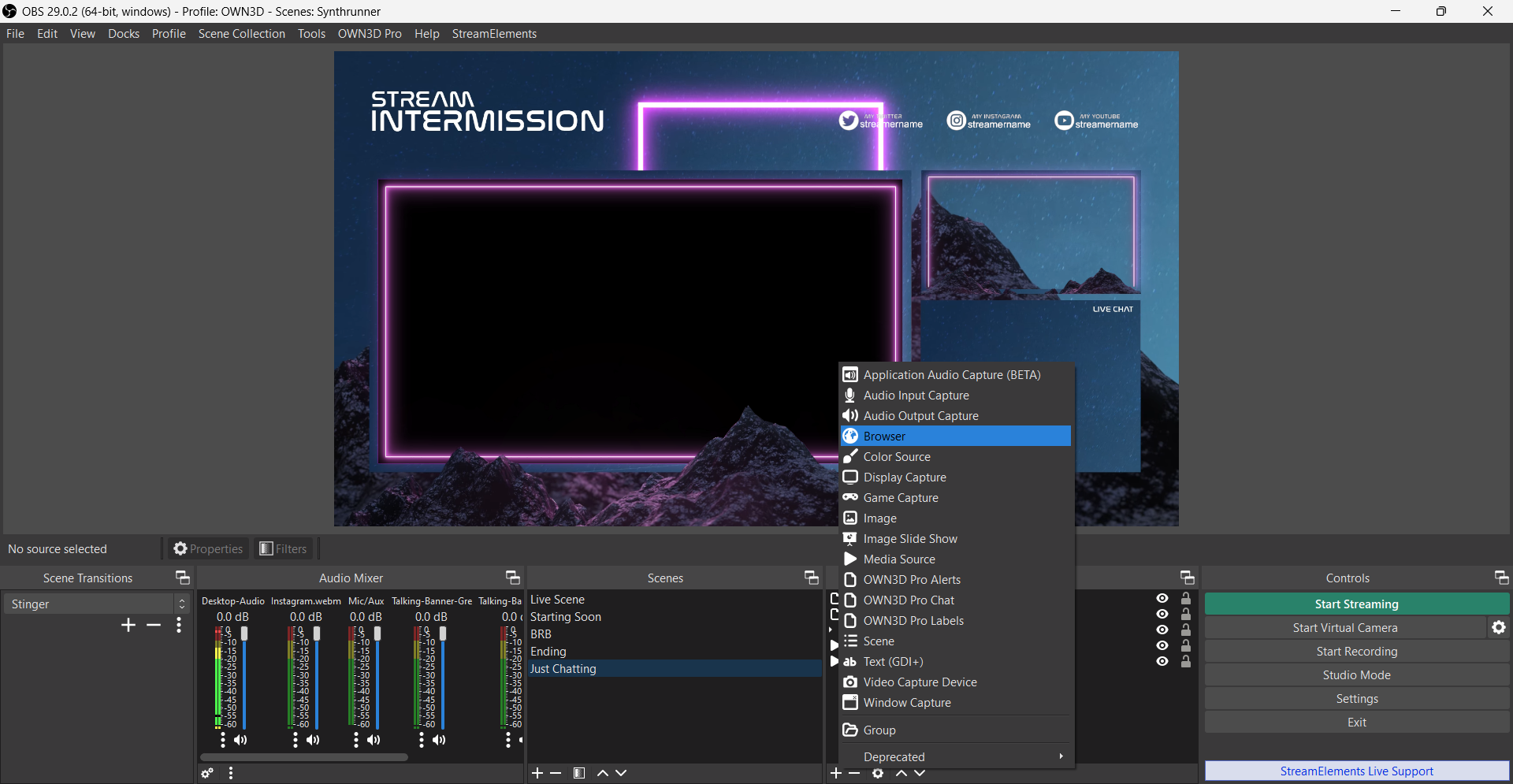Mute the Desktop-Audio channel speaker icon
Viewport: 1513px width, 784px height.
[240, 740]
